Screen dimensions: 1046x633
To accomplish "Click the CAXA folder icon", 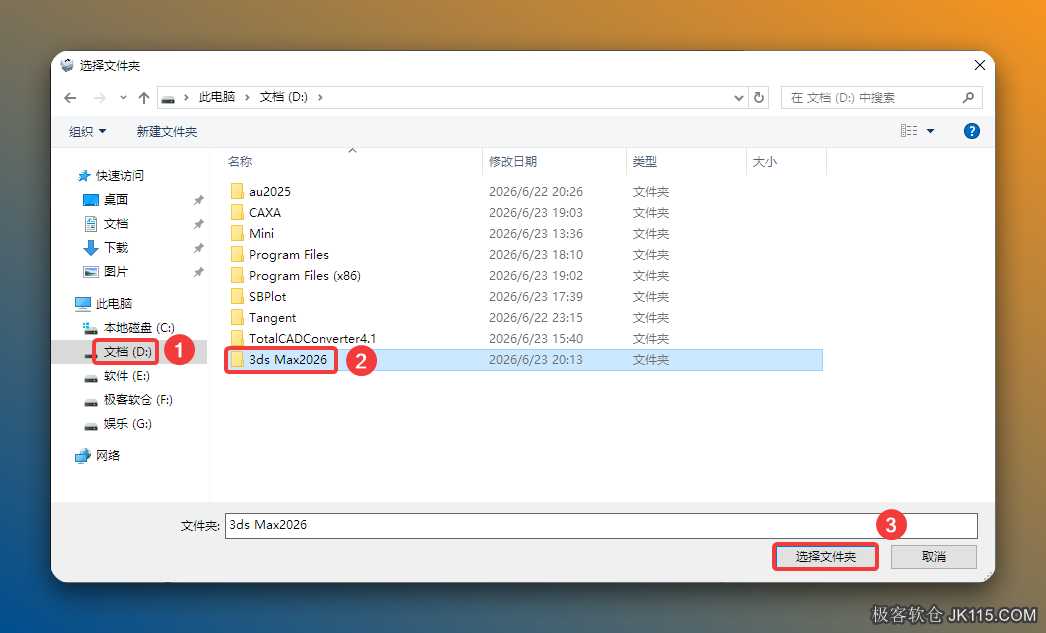I will (237, 213).
